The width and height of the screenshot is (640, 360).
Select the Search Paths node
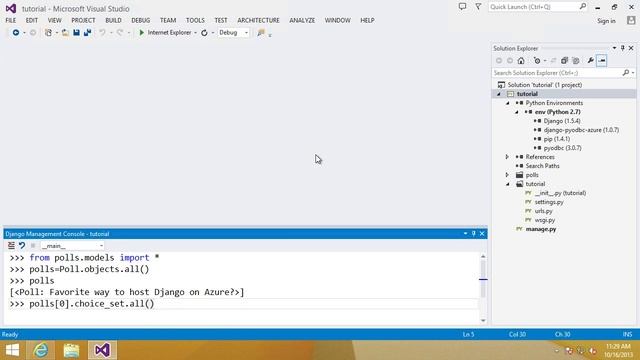click(x=542, y=166)
